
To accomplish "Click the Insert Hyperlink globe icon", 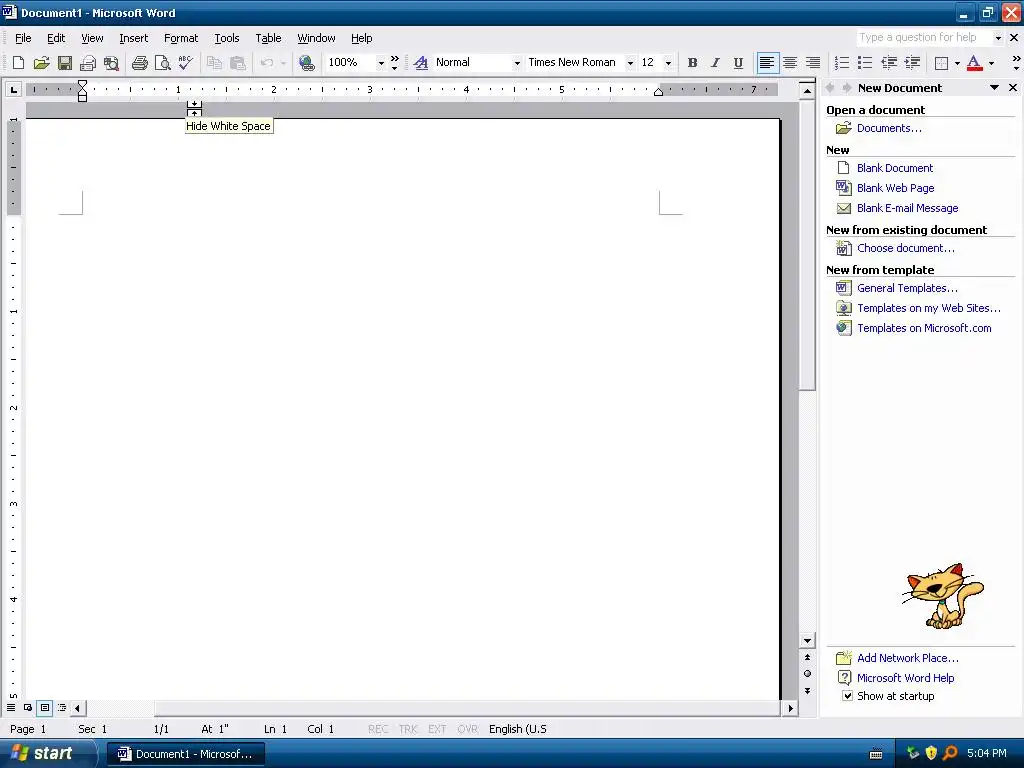I will (306, 63).
